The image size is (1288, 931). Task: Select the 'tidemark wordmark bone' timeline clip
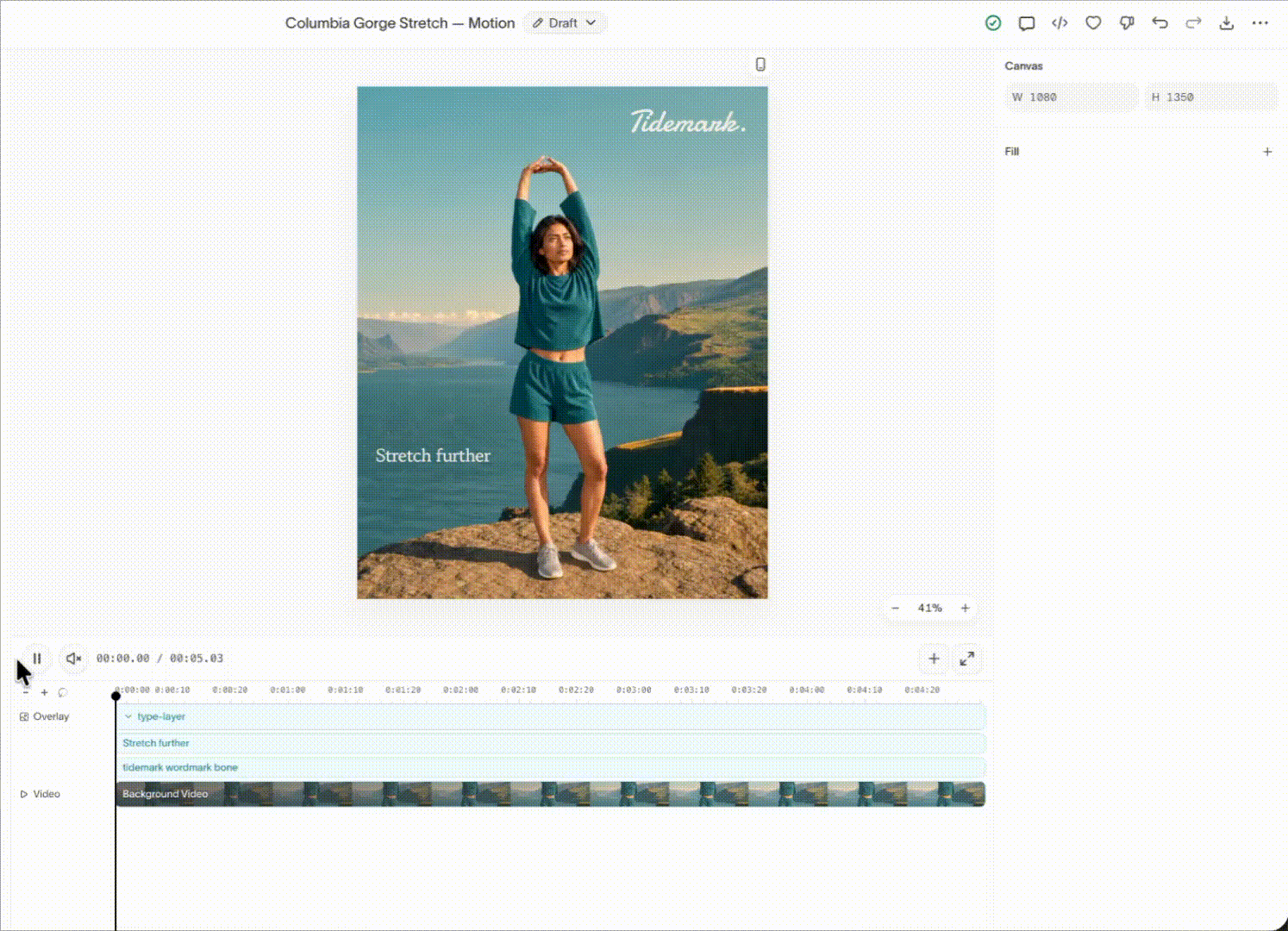(551, 767)
